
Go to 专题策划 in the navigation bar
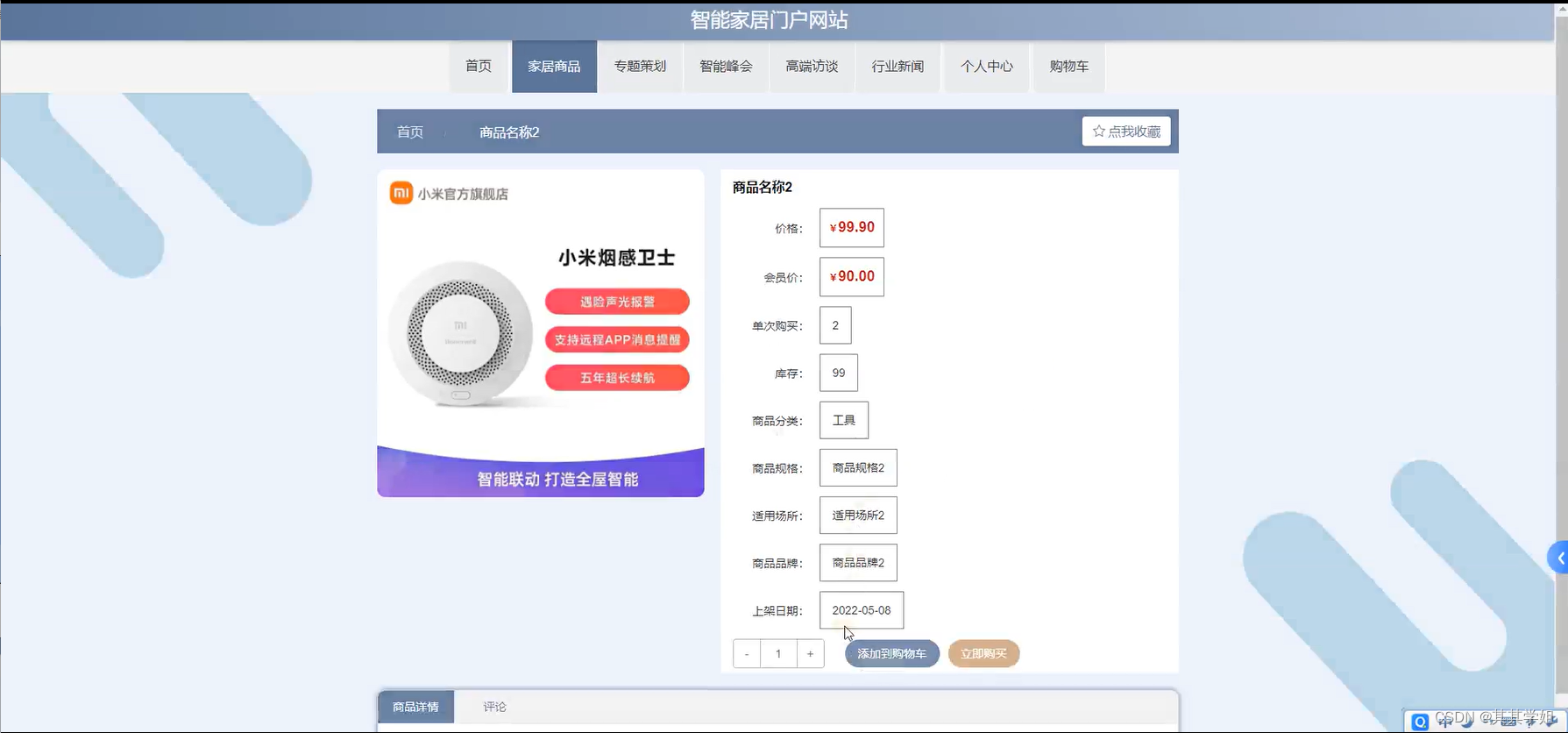tap(640, 67)
